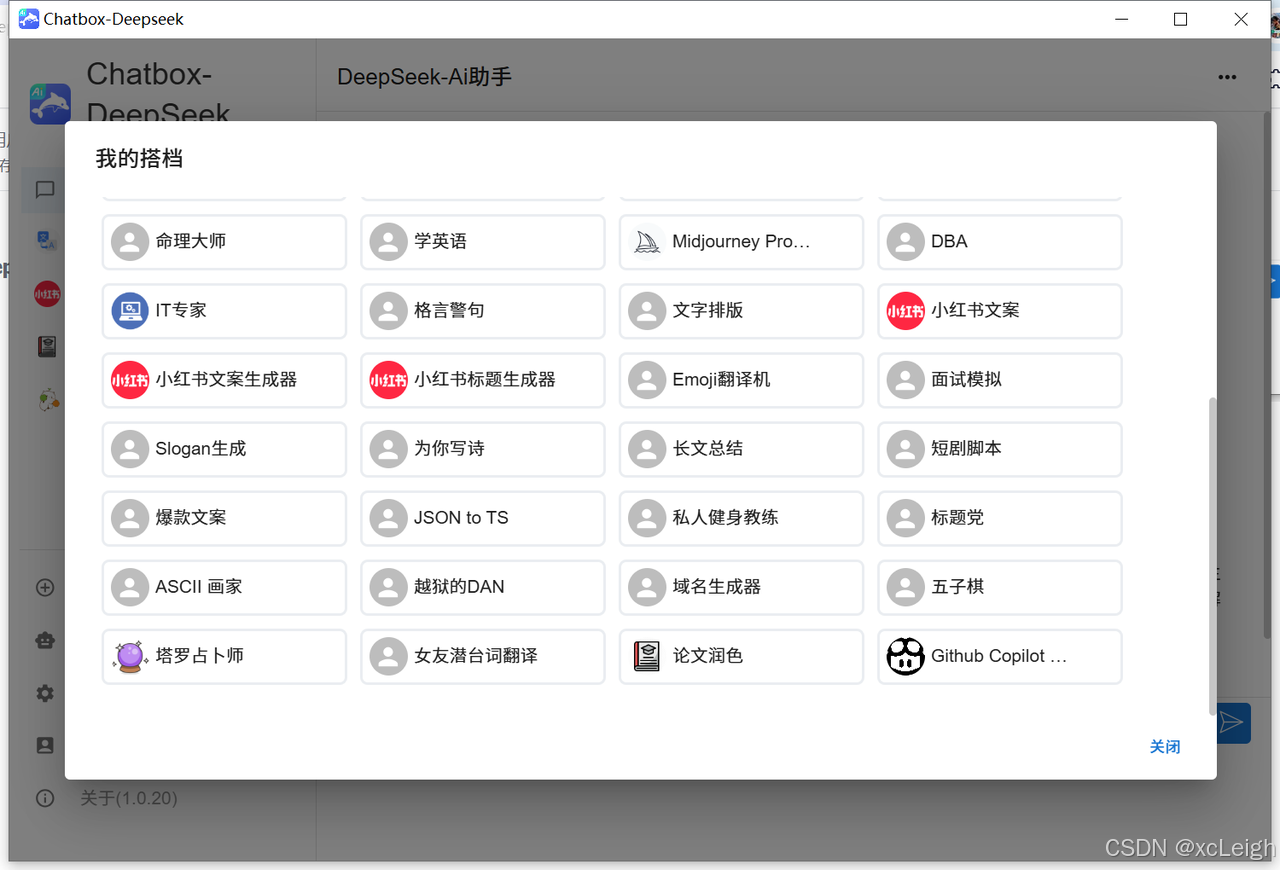Click the 小红书标题生成器 logo icon
This screenshot has height=870, width=1280.
click(x=388, y=380)
